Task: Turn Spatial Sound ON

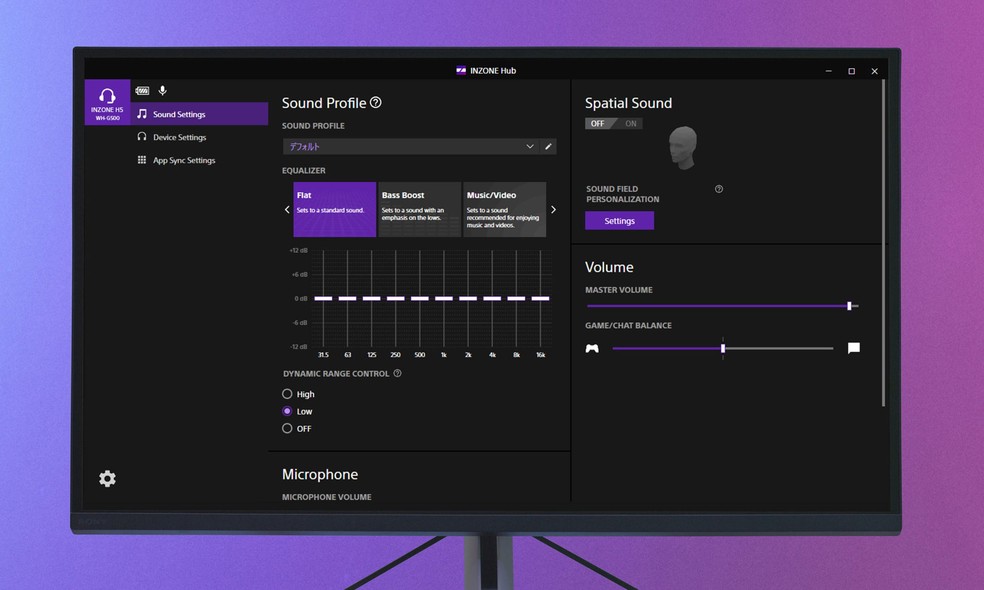Action: tap(629, 124)
